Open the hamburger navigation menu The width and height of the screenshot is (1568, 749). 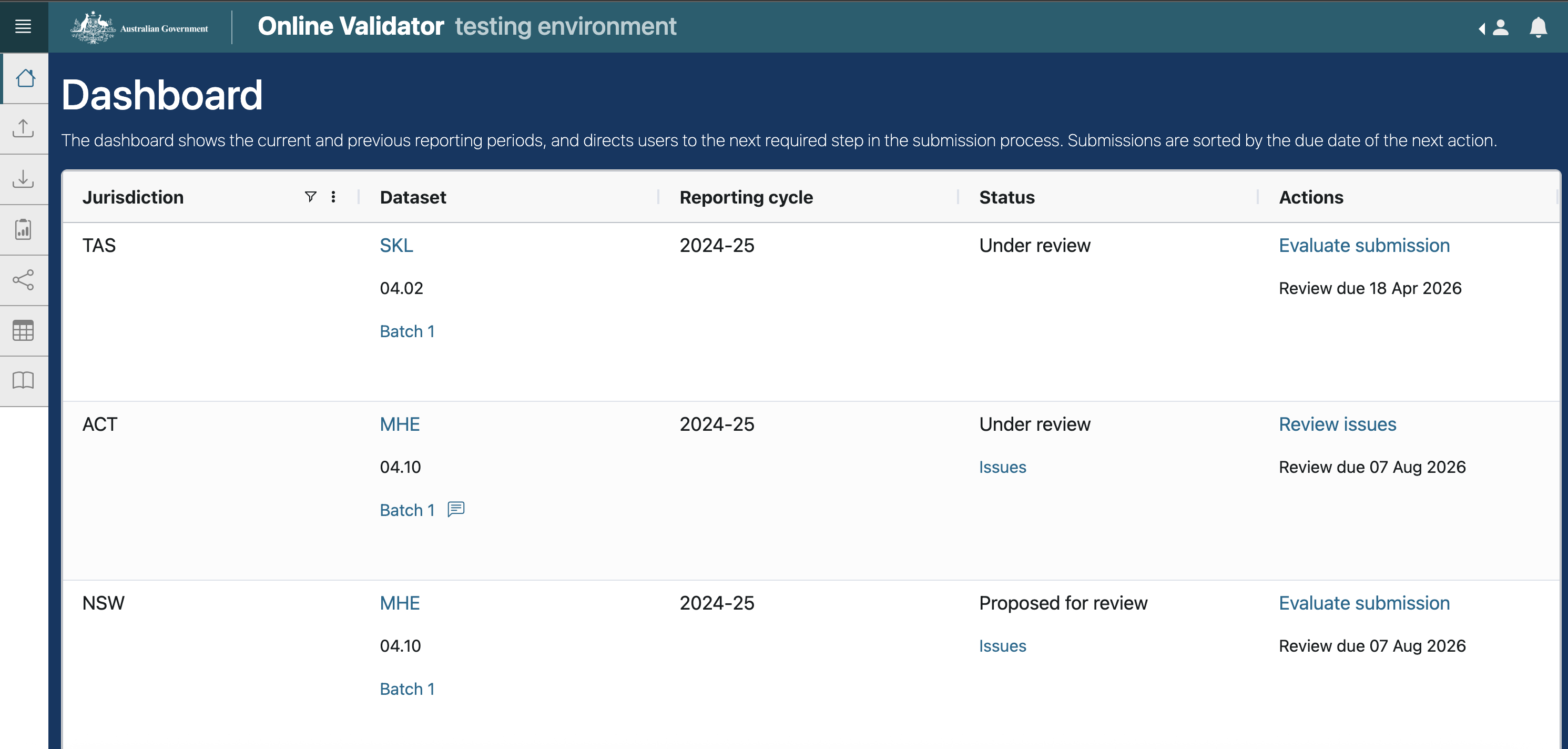point(23,26)
